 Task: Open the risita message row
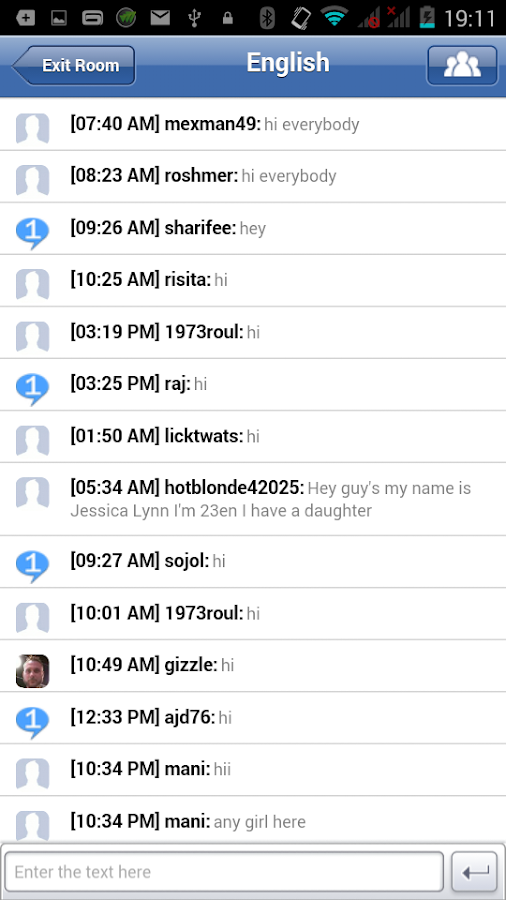253,280
